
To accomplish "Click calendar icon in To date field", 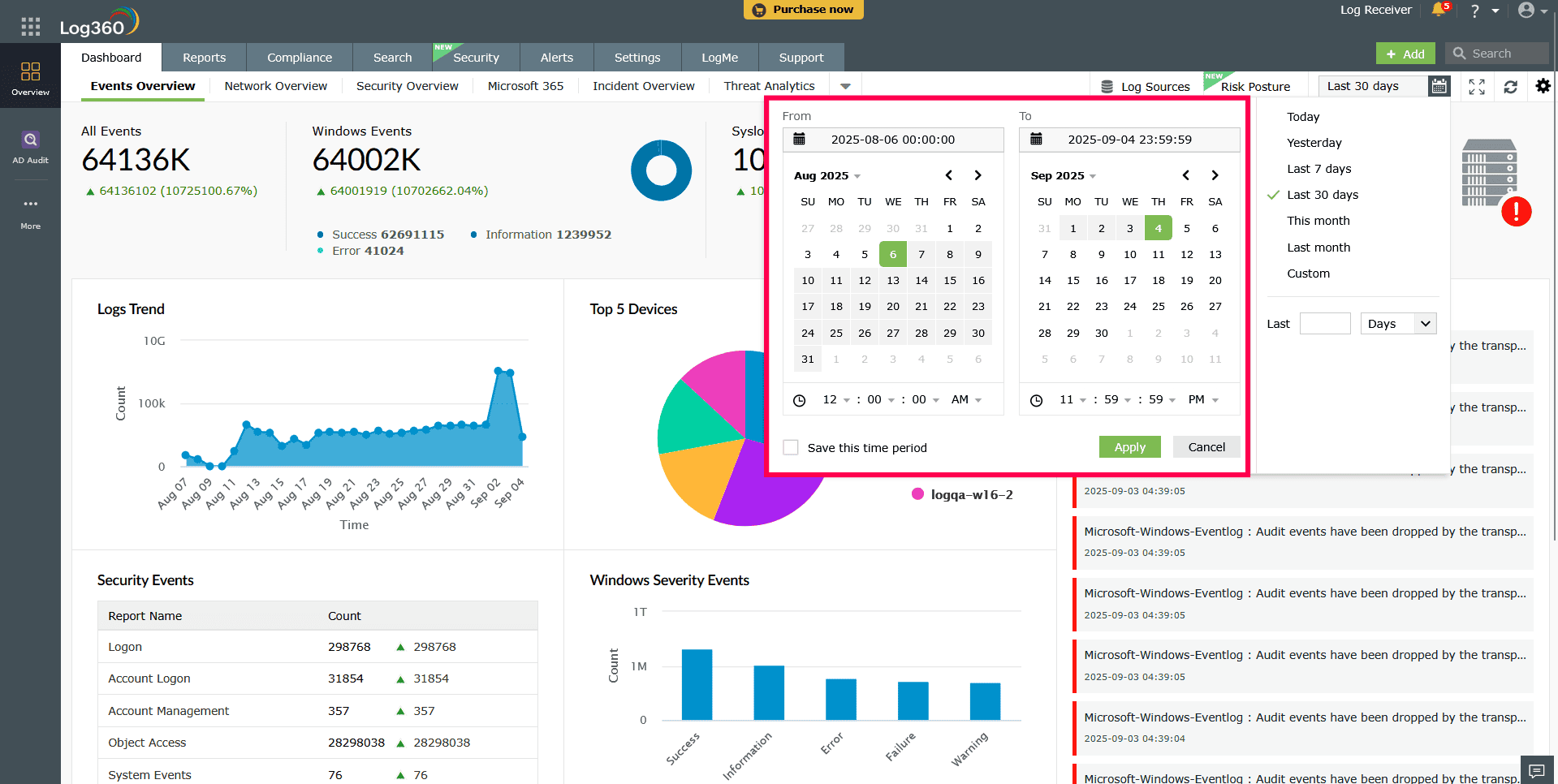I will point(1036,140).
